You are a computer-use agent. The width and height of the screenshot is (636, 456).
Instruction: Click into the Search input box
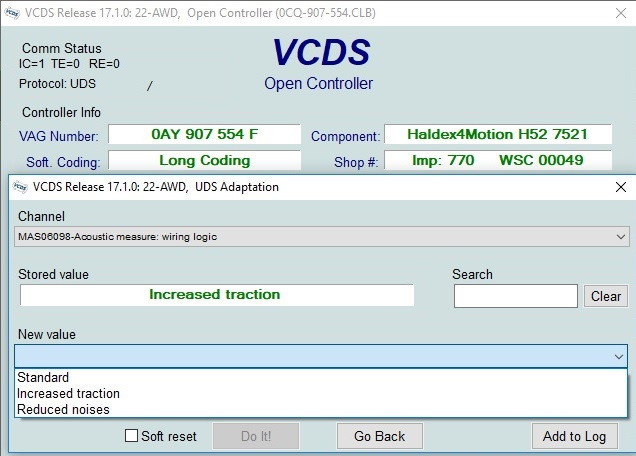pos(516,296)
